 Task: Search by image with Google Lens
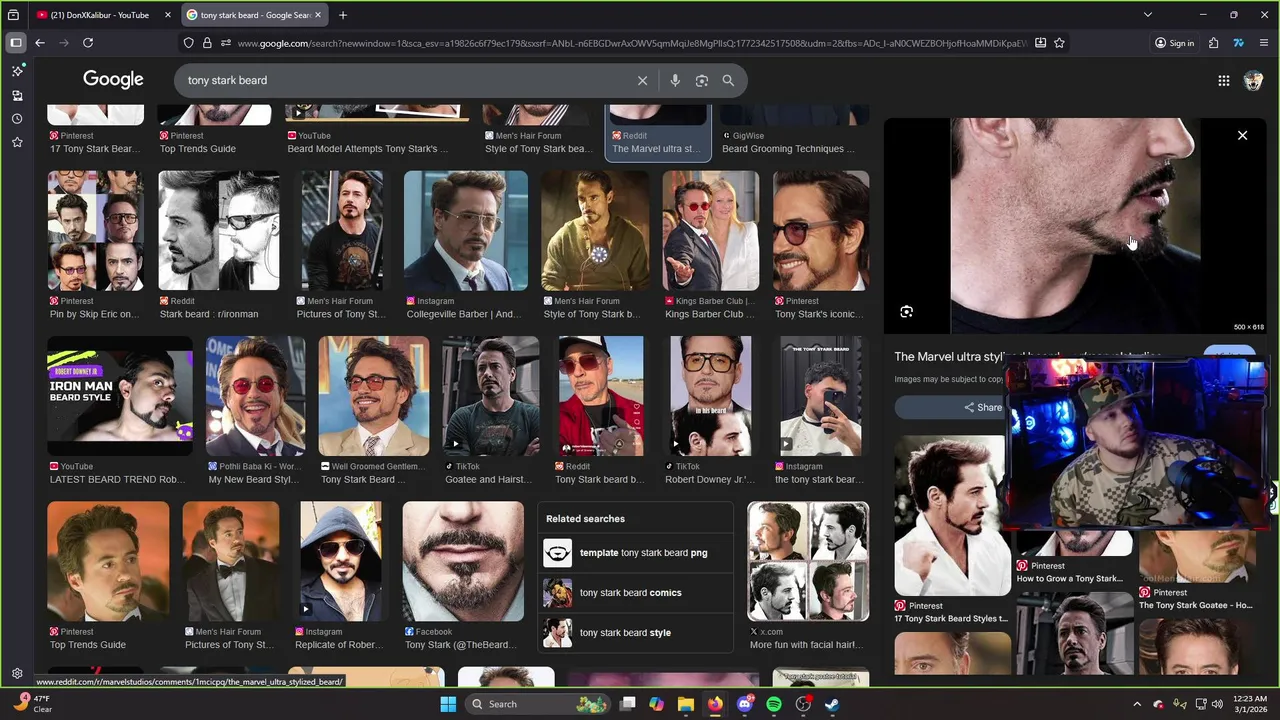tap(702, 80)
